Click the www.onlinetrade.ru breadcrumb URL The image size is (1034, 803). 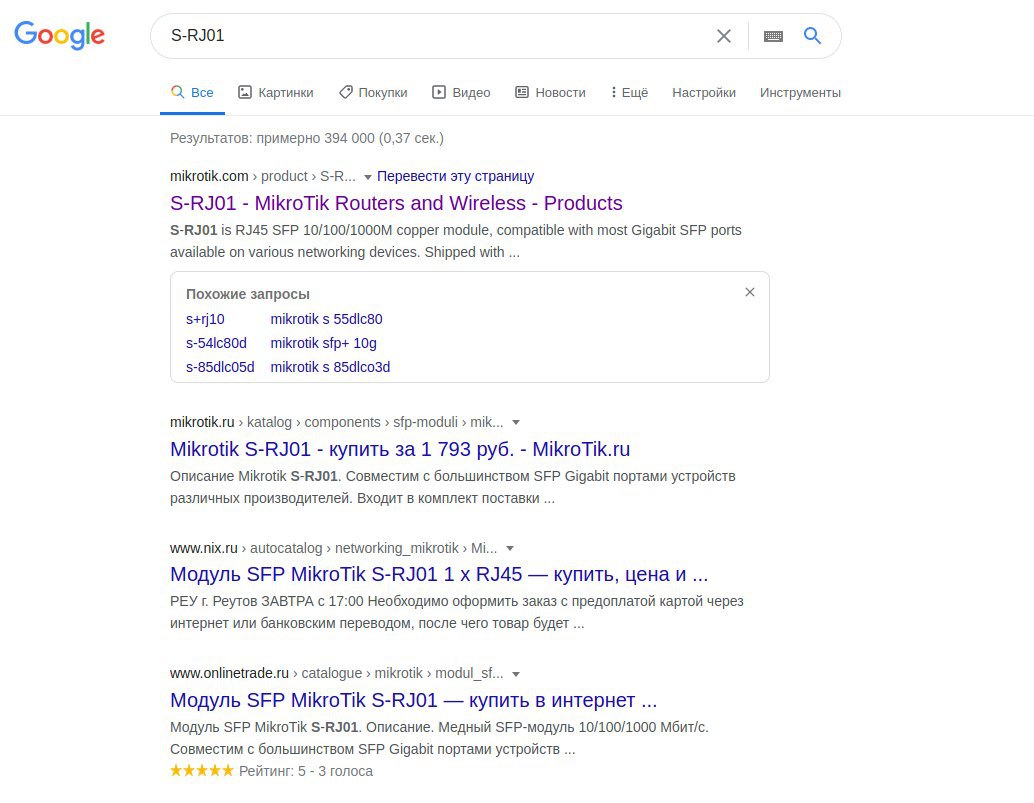point(336,673)
